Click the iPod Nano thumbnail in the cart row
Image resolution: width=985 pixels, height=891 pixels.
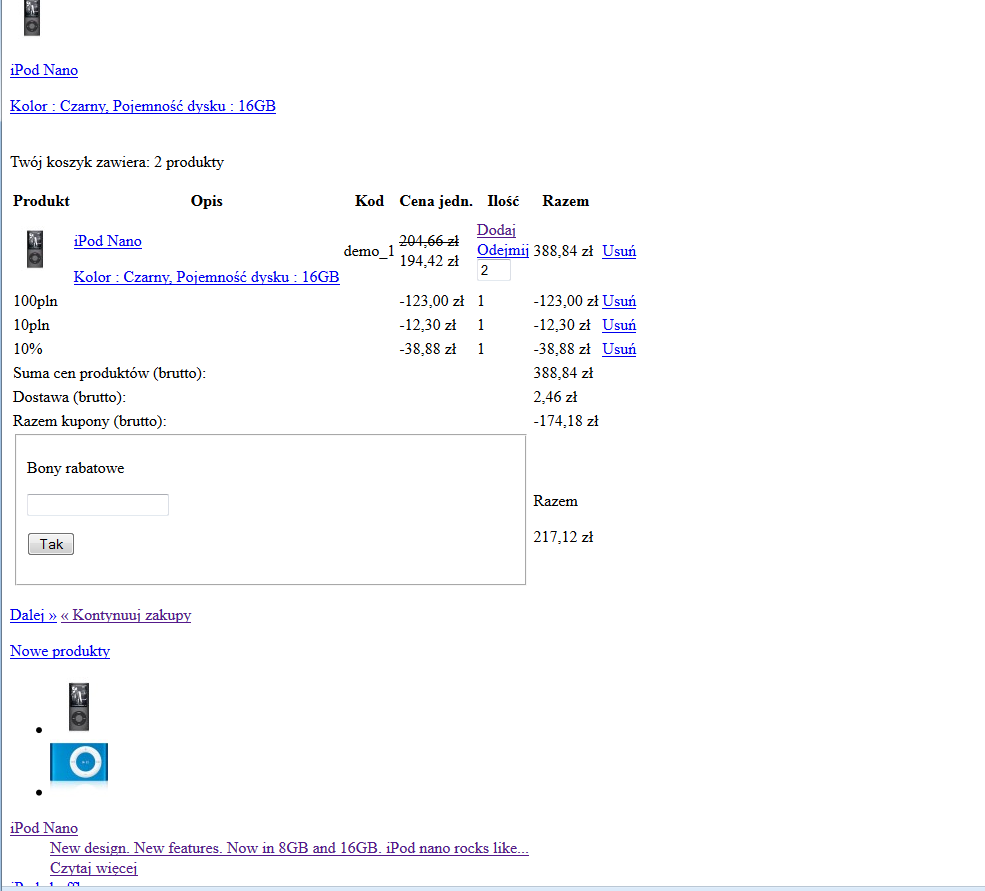(35, 249)
